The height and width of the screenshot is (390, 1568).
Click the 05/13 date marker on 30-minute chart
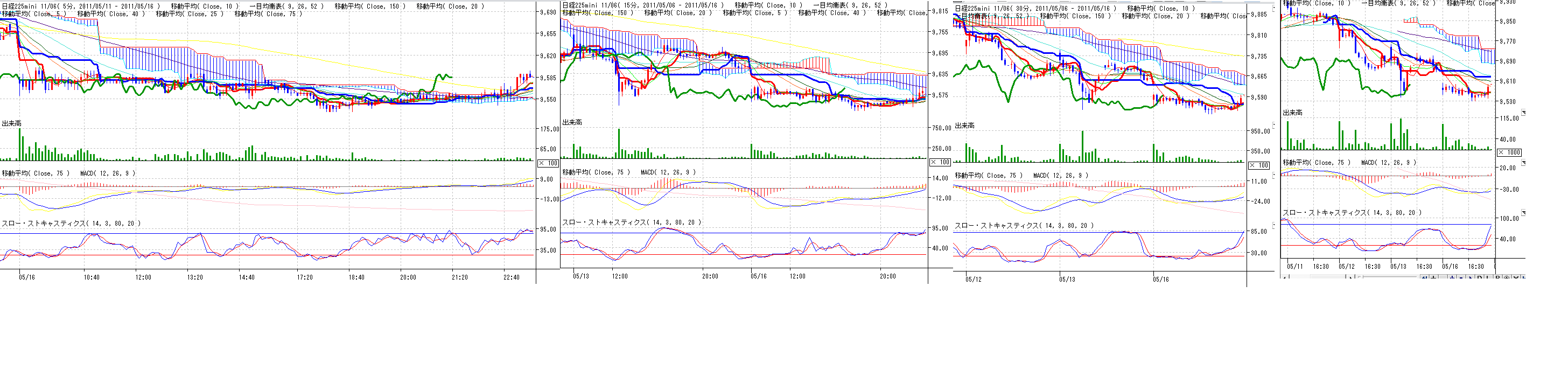pos(1067,280)
